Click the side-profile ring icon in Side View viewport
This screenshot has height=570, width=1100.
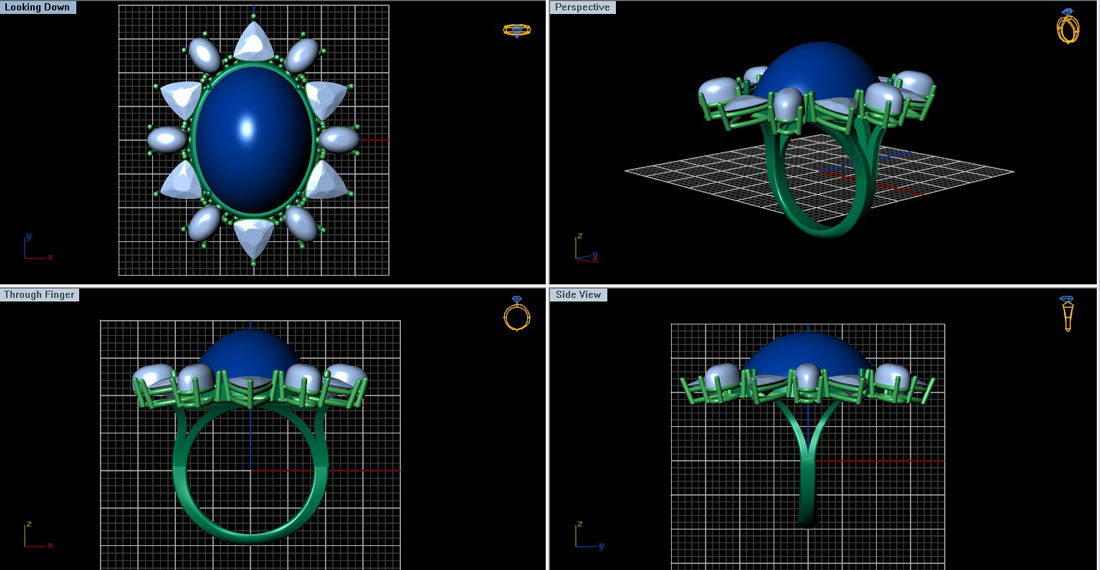pos(1067,313)
